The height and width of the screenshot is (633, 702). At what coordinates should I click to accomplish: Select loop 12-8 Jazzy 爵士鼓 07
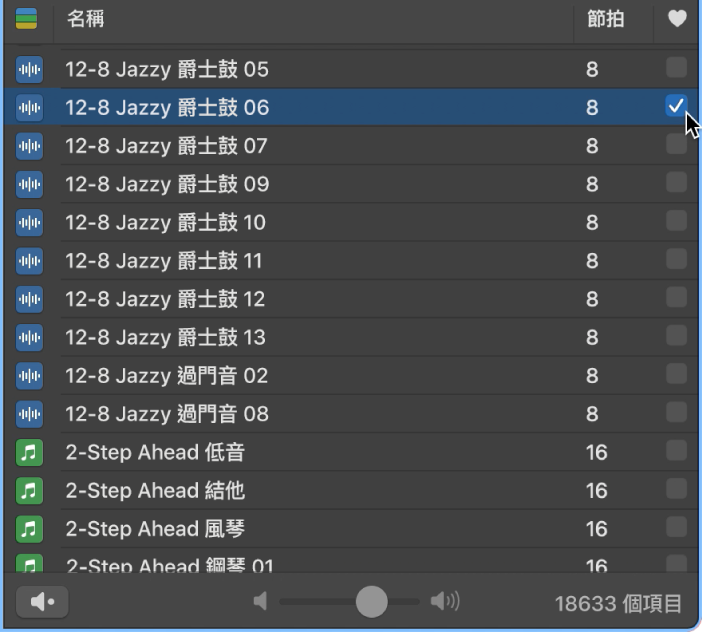point(351,146)
